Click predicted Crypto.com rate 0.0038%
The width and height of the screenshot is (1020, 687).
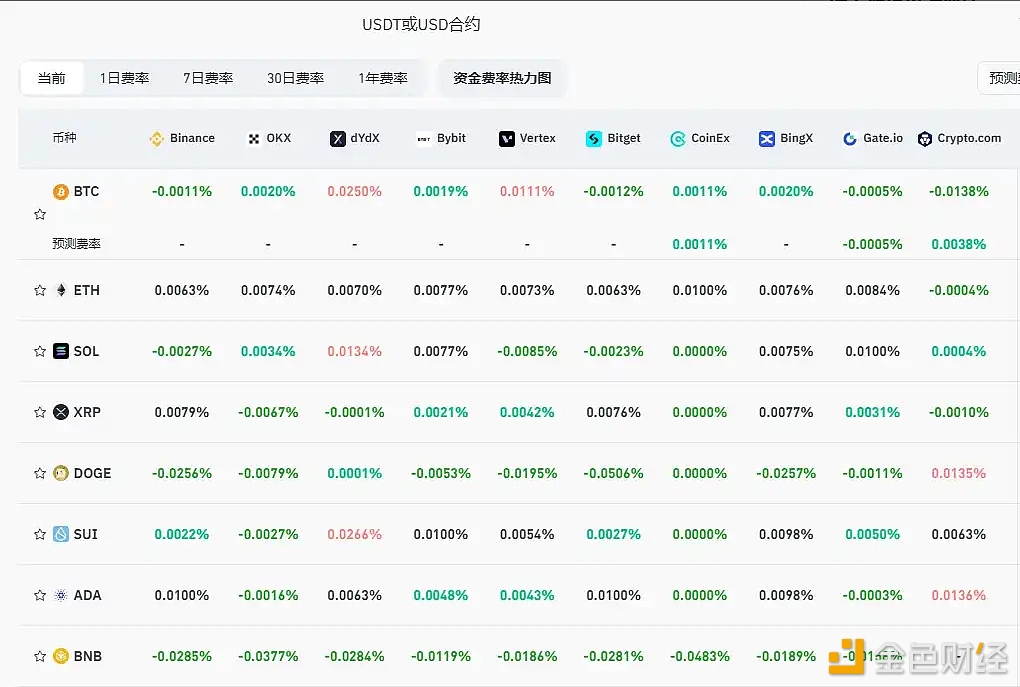pos(959,244)
